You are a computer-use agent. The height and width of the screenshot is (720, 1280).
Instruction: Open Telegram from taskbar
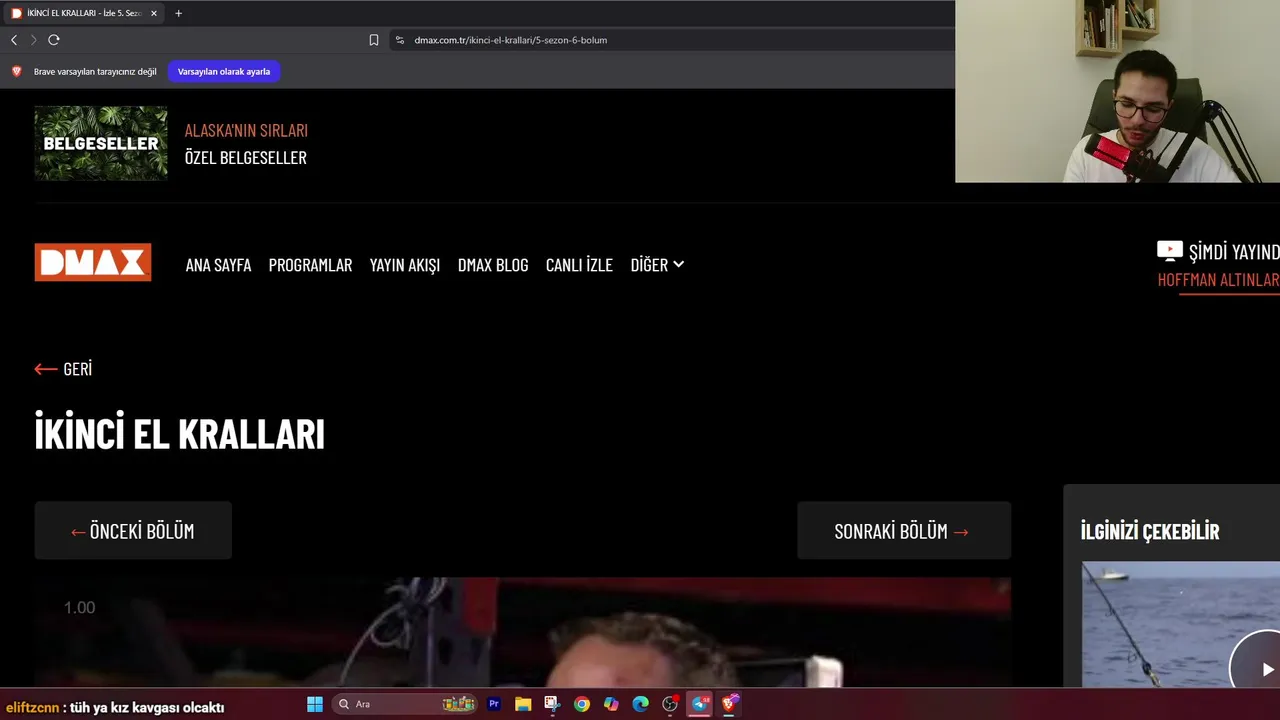[x=700, y=704]
